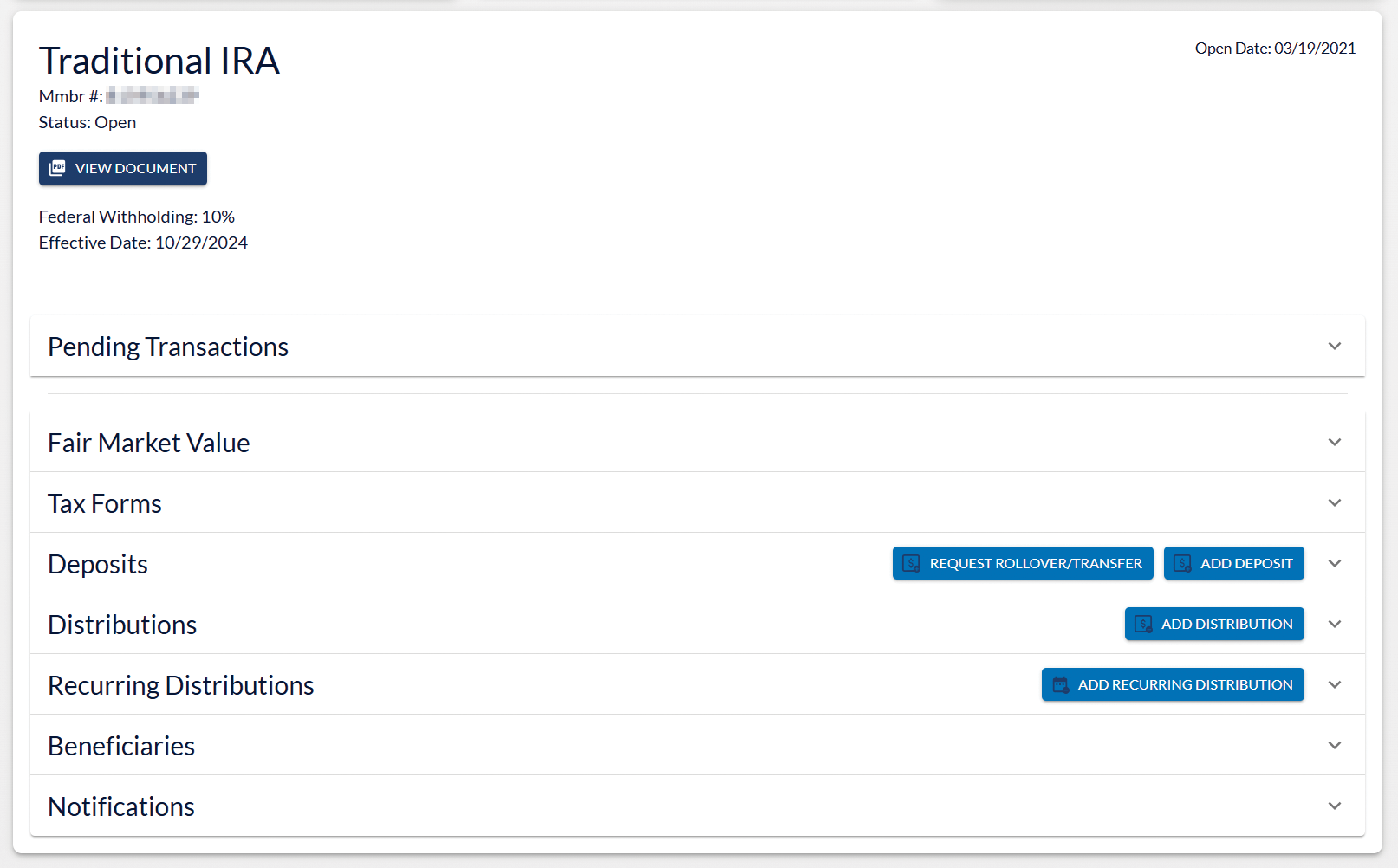This screenshot has width=1398, height=868.
Task: Expand the Notifications section chevron
Action: [x=1334, y=806]
